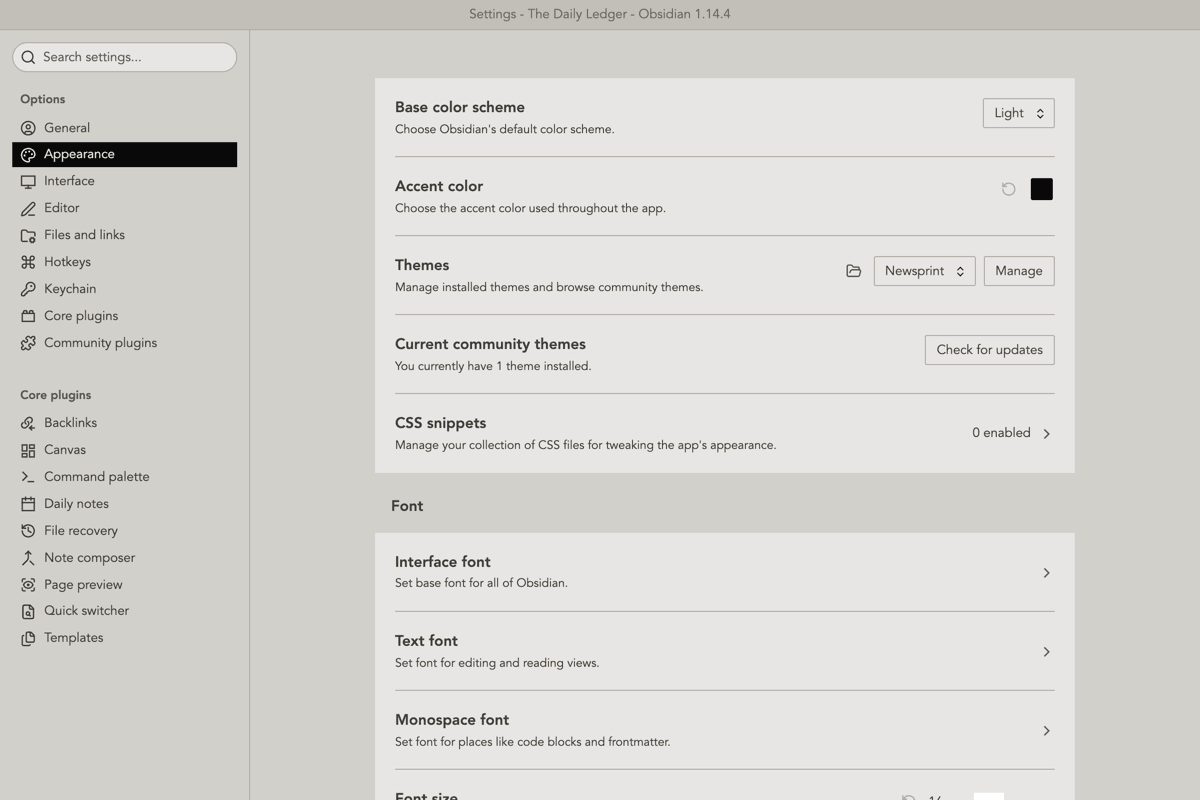Image resolution: width=1200 pixels, height=800 pixels.
Task: Open Keychain settings via key icon
Action: tap(28, 289)
